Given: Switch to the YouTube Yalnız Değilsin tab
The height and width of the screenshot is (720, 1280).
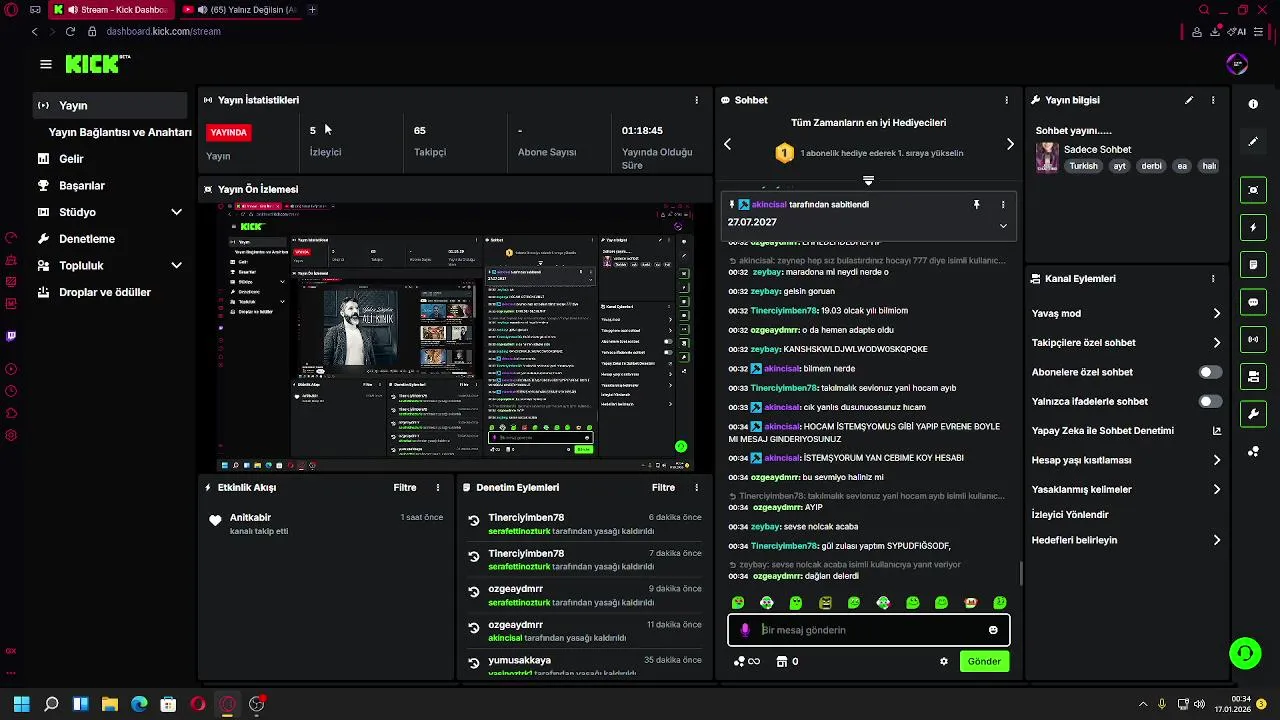Looking at the screenshot, I should [x=240, y=10].
